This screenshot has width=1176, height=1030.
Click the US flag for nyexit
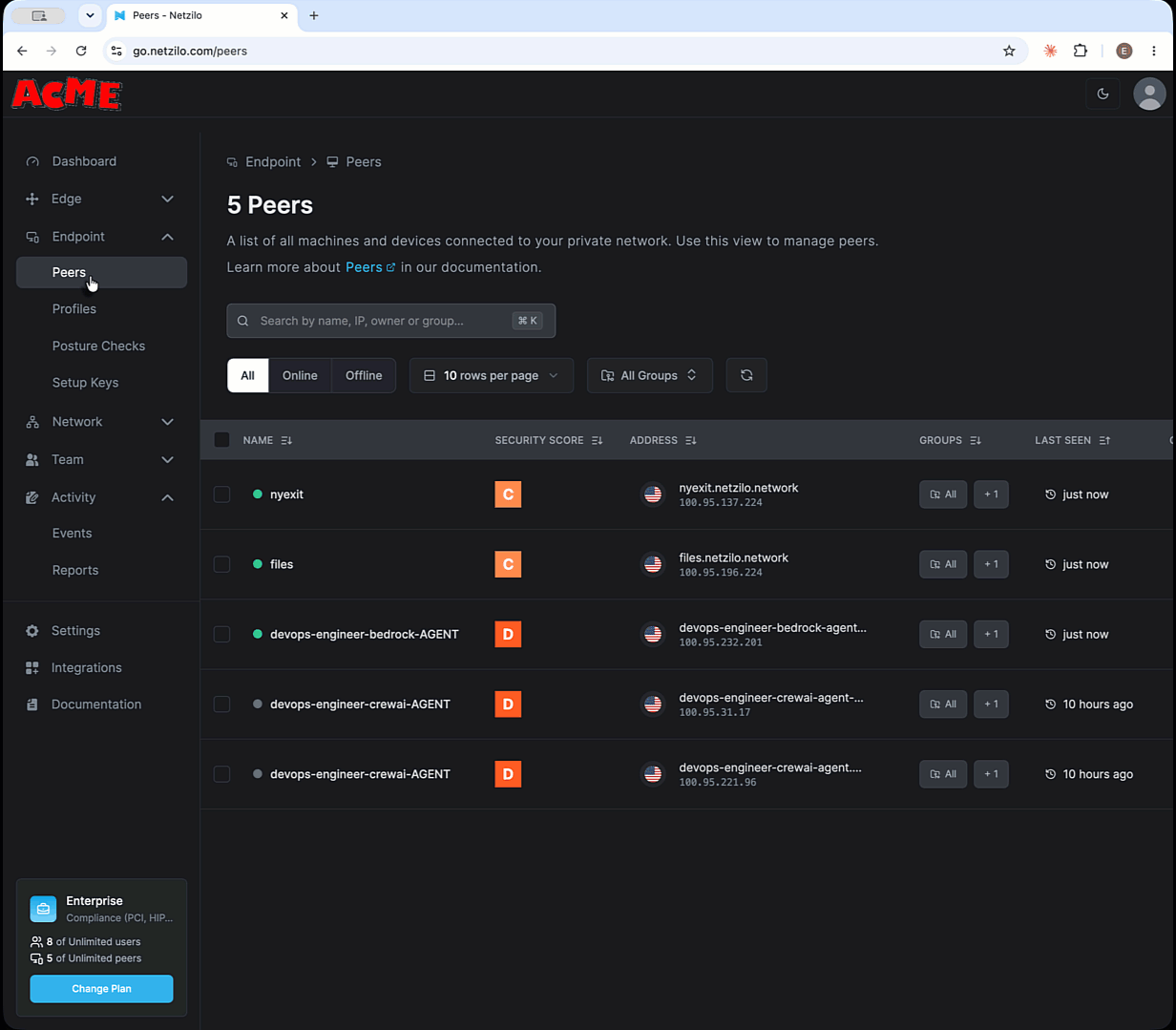[x=653, y=494]
